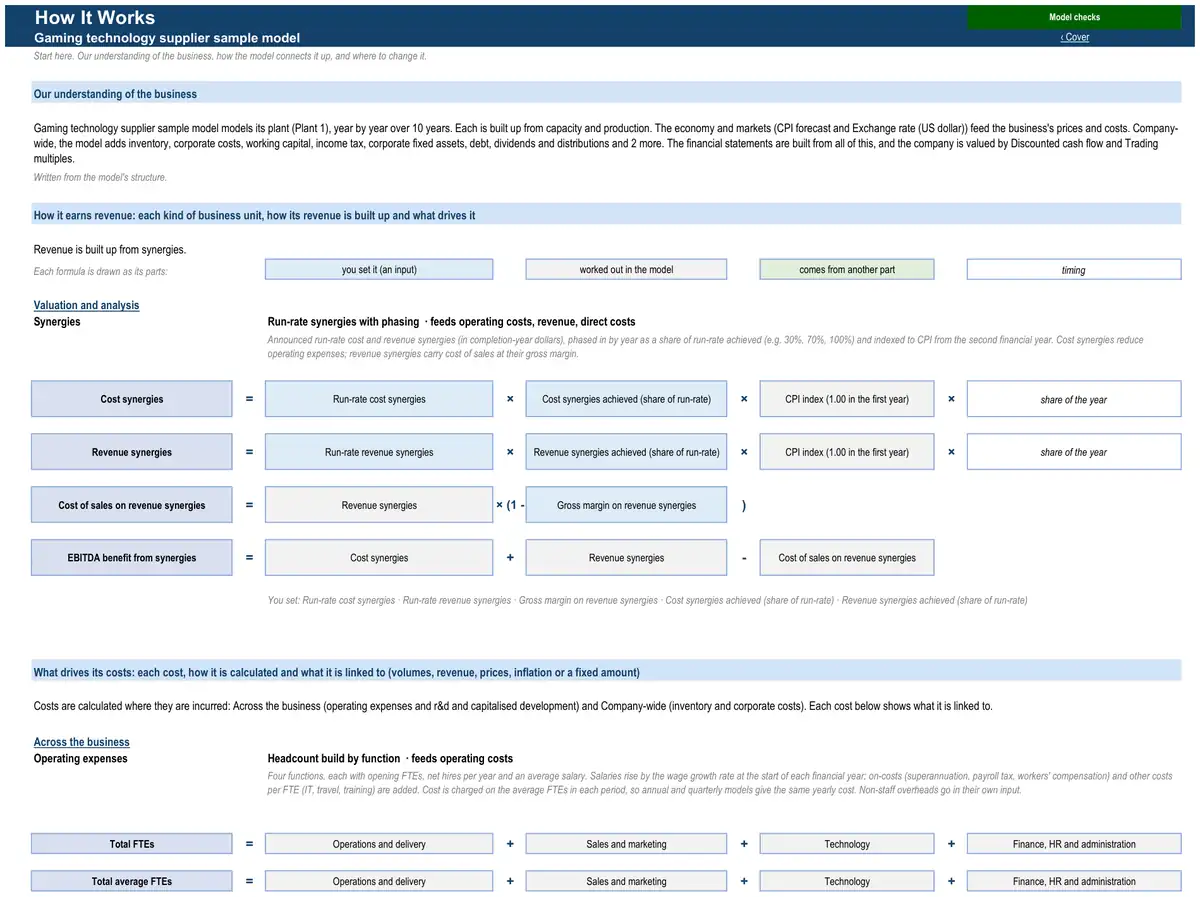The height and width of the screenshot is (897, 1200).
Task: Click the 'How it earns revenue' section header
Action: click(x=606, y=215)
